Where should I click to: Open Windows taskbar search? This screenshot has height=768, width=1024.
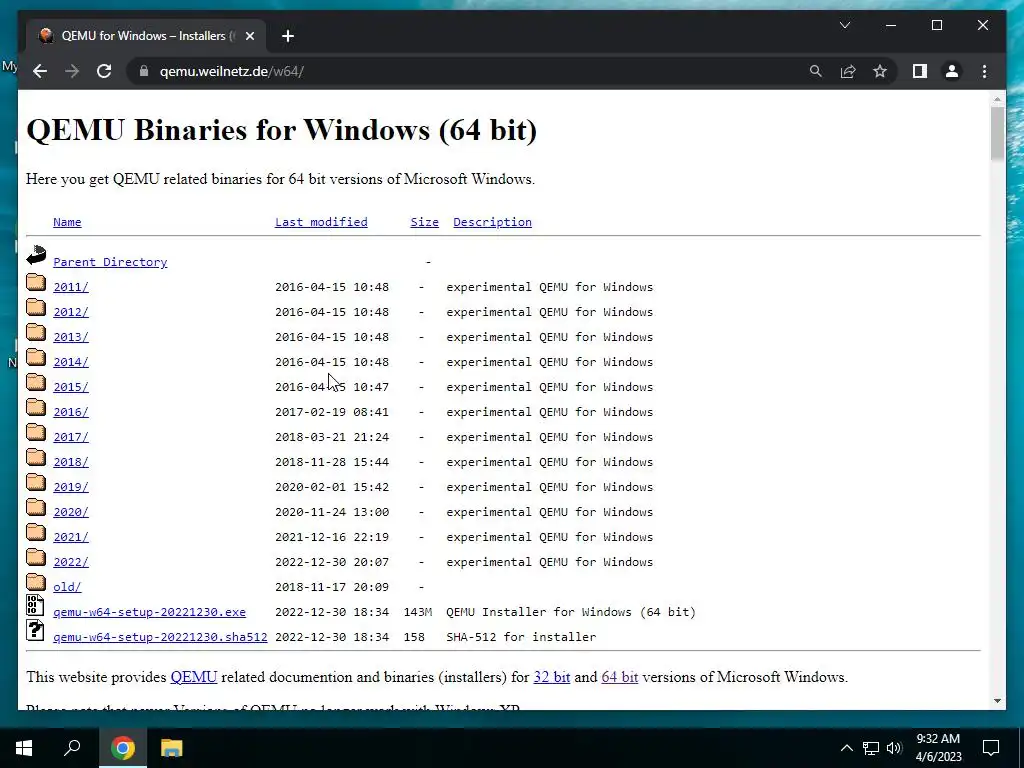pyautogui.click(x=72, y=748)
